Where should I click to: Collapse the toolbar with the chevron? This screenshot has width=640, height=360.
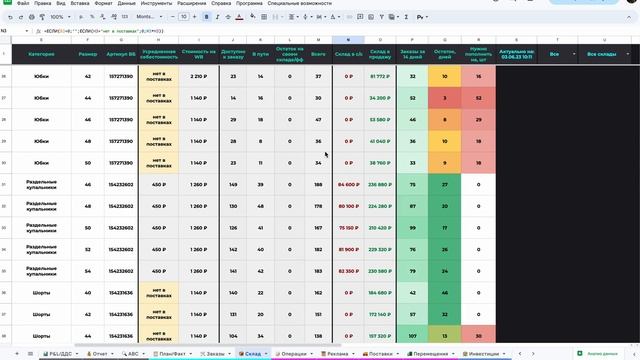click(x=629, y=17)
